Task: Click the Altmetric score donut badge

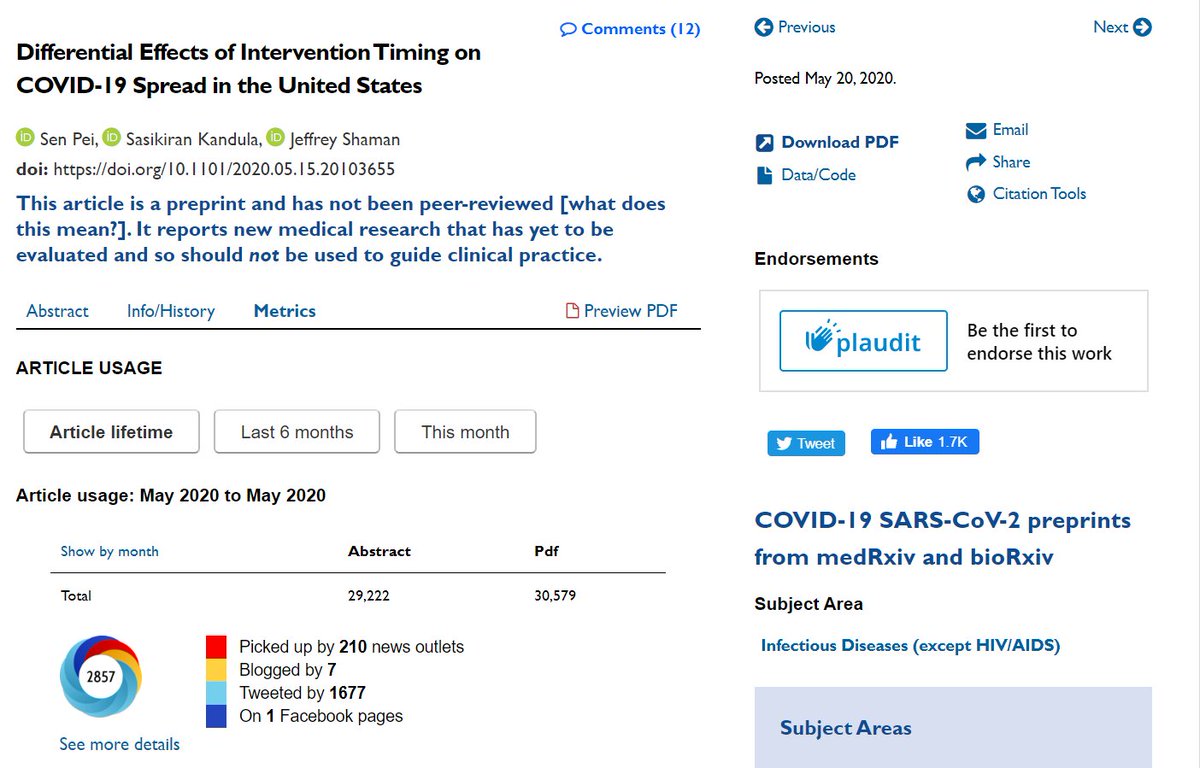Action: [x=100, y=677]
